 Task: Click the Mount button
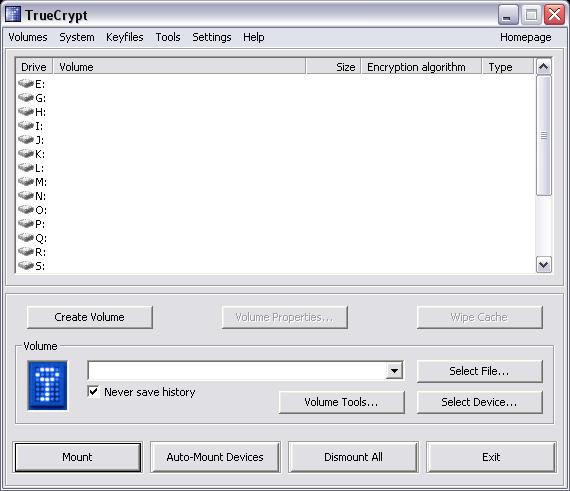[x=77, y=457]
